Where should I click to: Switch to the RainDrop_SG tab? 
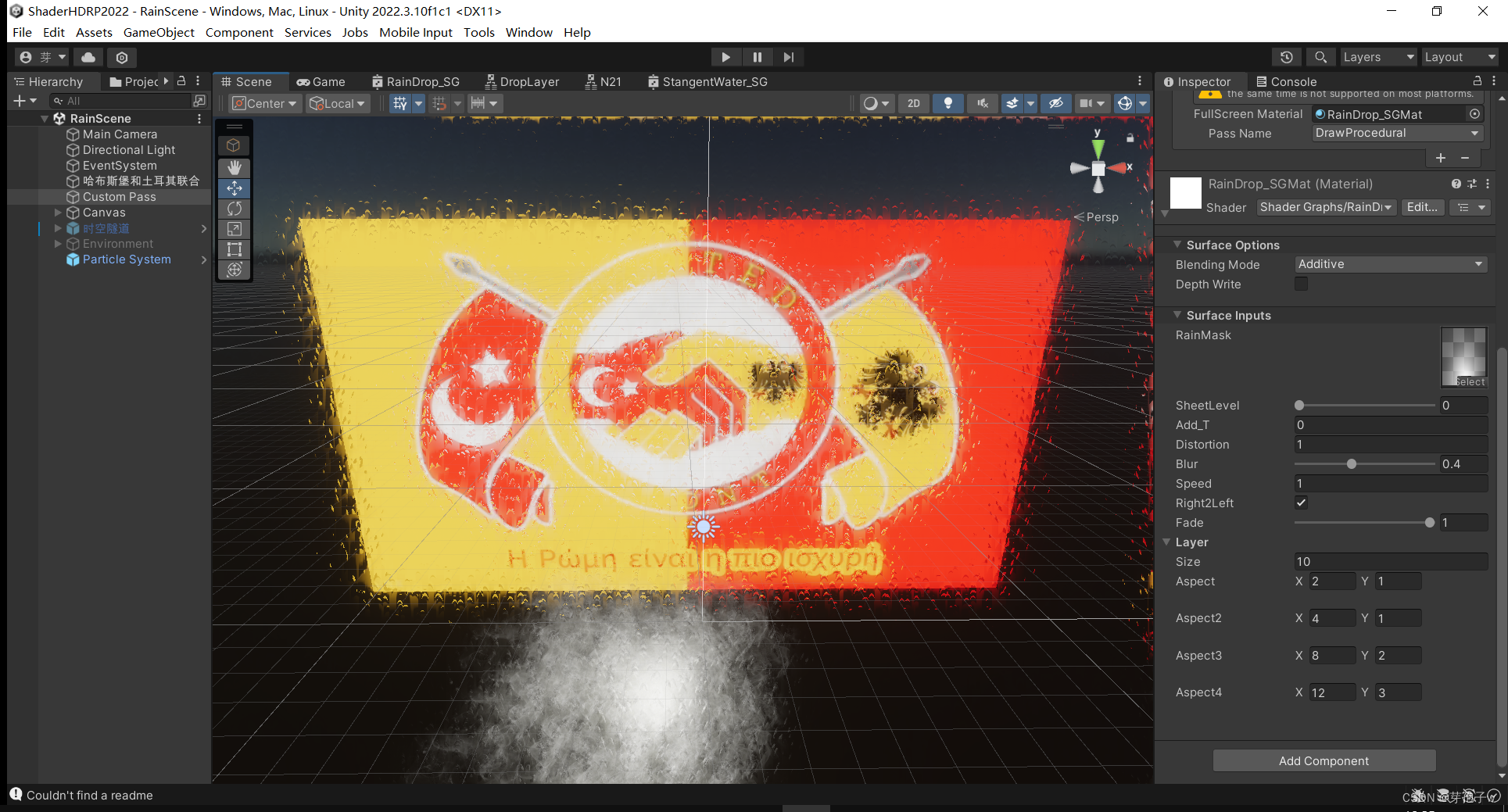416,81
